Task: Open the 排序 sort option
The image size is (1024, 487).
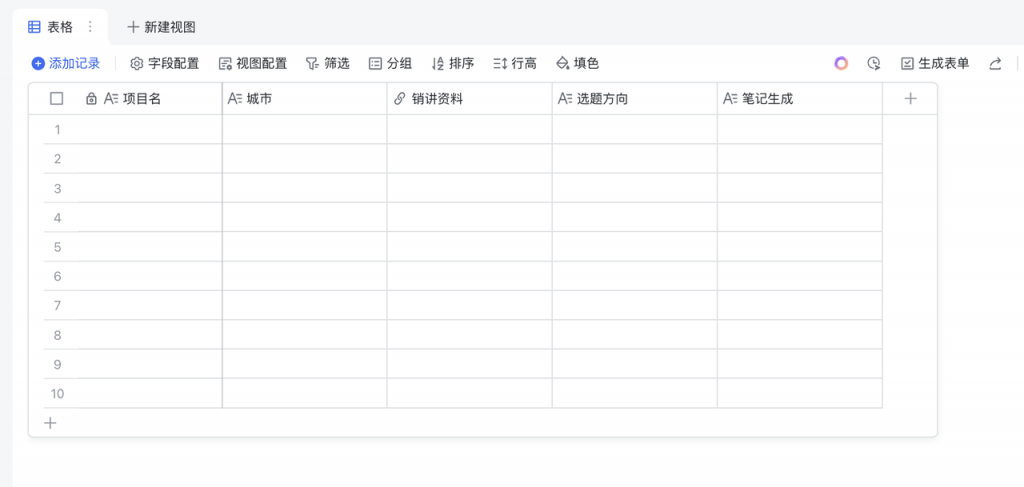Action: (x=453, y=63)
